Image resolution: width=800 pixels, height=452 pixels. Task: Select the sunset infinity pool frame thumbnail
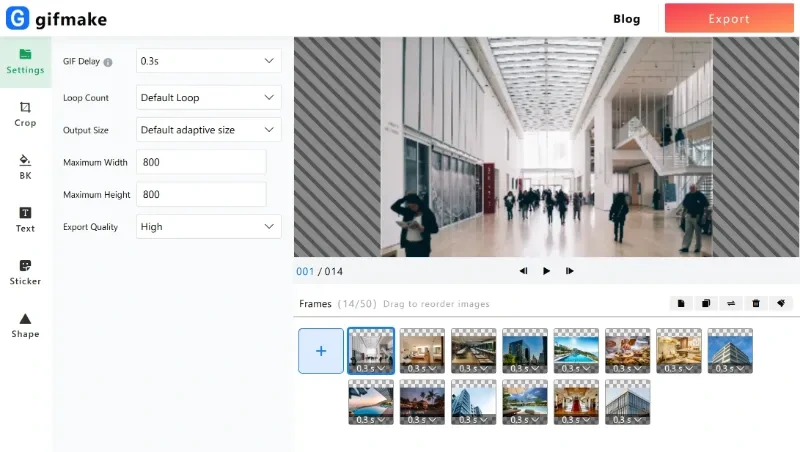[371, 402]
